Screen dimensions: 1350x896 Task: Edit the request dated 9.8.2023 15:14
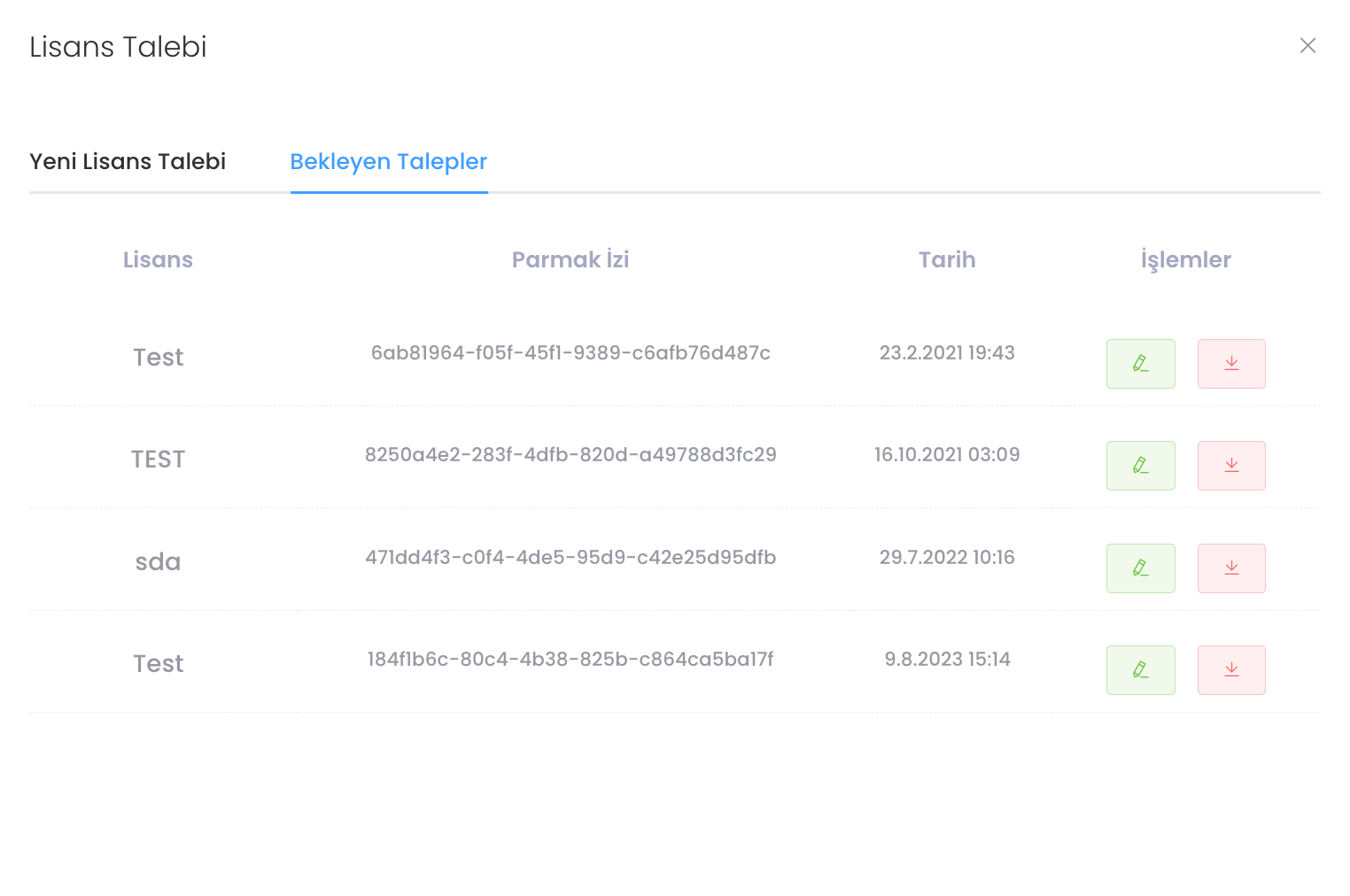coord(1140,670)
